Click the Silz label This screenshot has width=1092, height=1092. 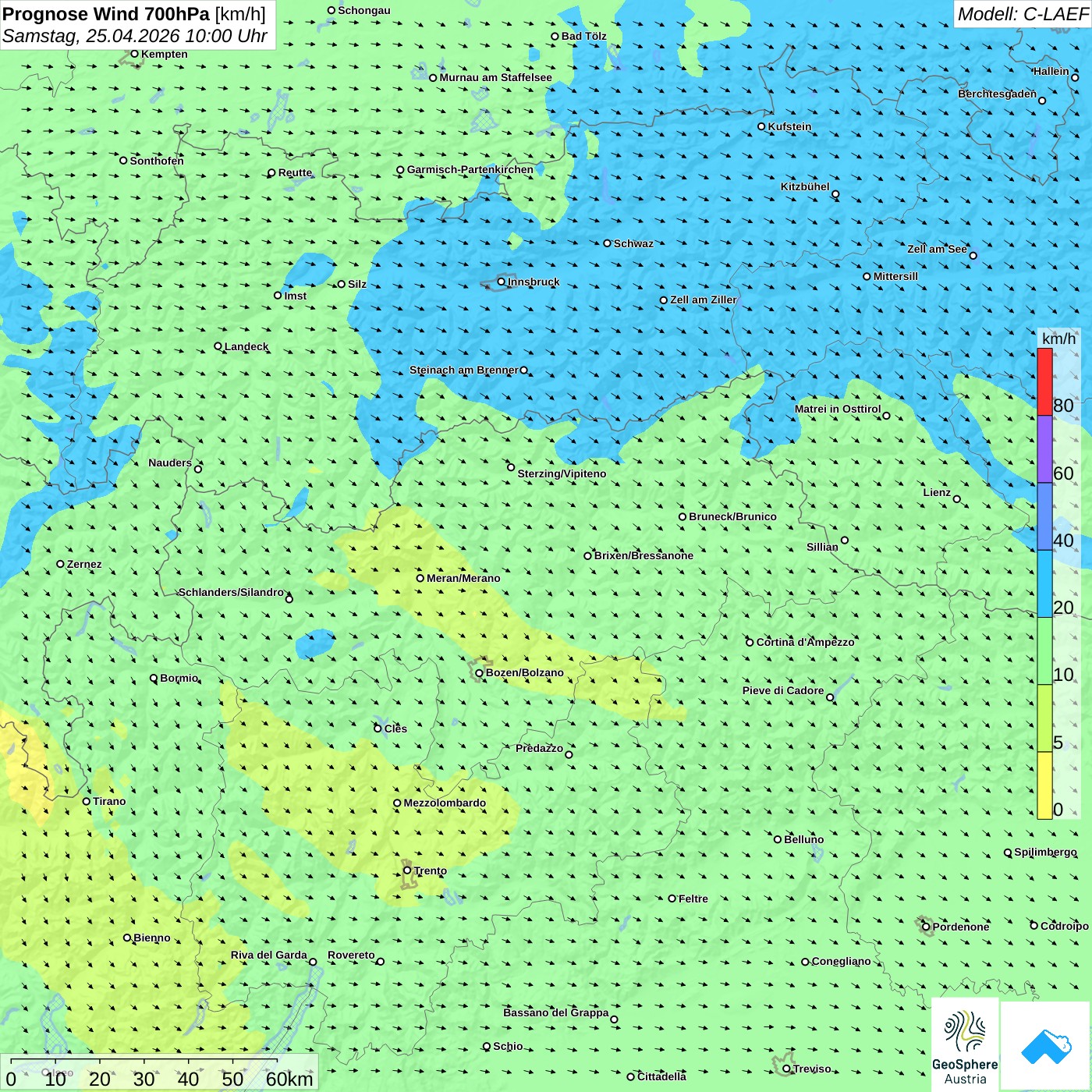357,284
